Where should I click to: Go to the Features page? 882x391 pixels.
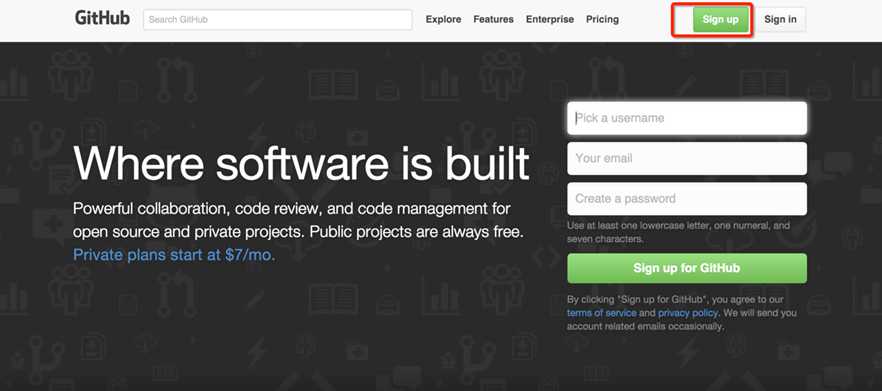(x=493, y=19)
